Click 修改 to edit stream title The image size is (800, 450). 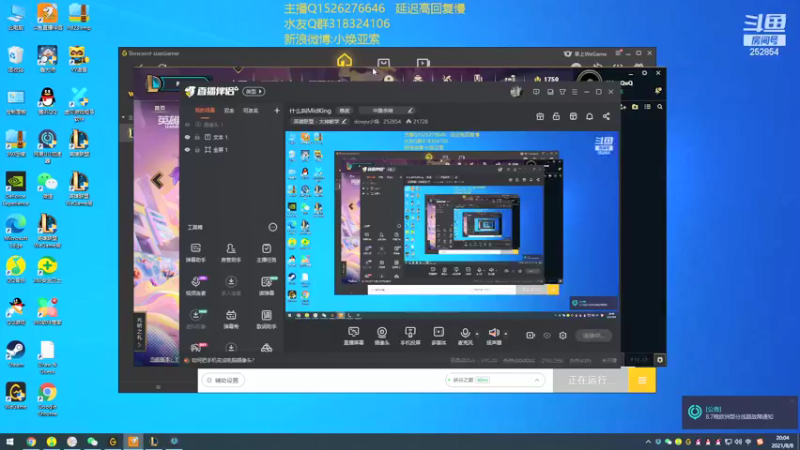(345, 110)
